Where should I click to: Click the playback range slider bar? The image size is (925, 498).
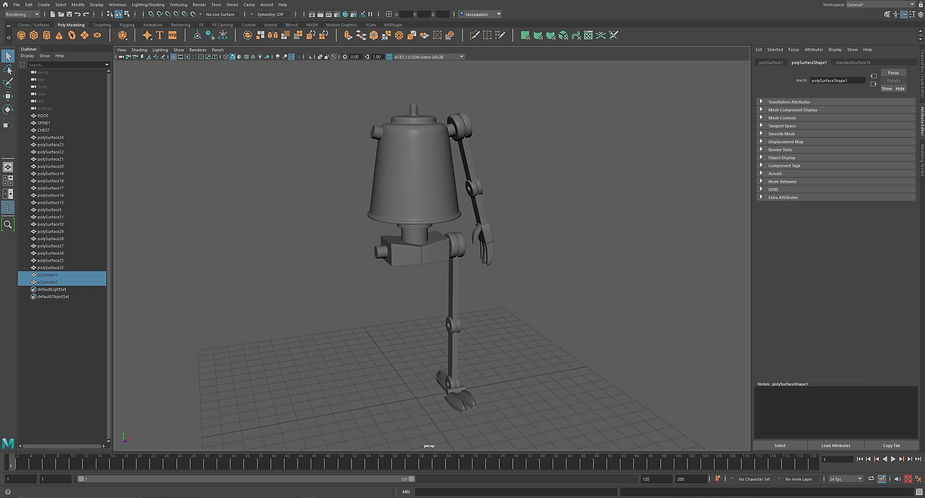click(x=246, y=479)
